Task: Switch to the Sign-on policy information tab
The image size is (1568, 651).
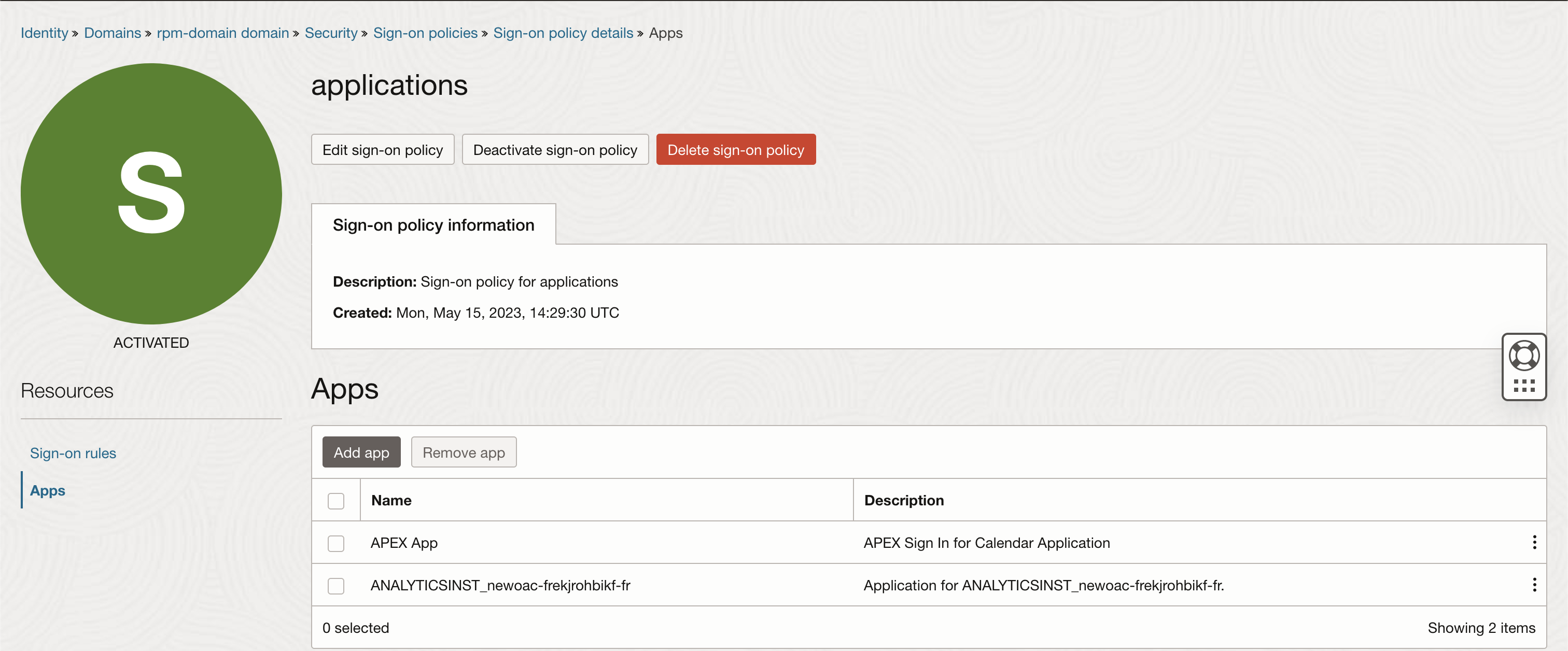Action: (433, 224)
